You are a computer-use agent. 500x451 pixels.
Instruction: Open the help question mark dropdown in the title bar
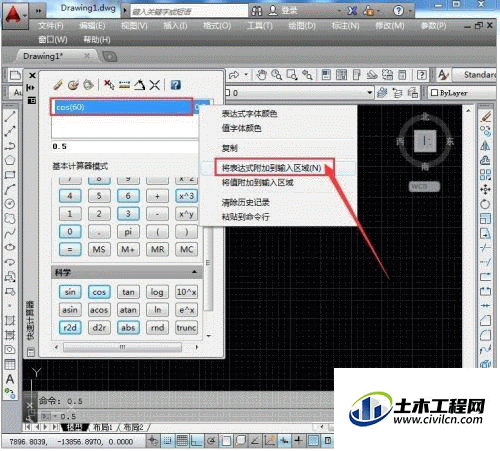410,11
